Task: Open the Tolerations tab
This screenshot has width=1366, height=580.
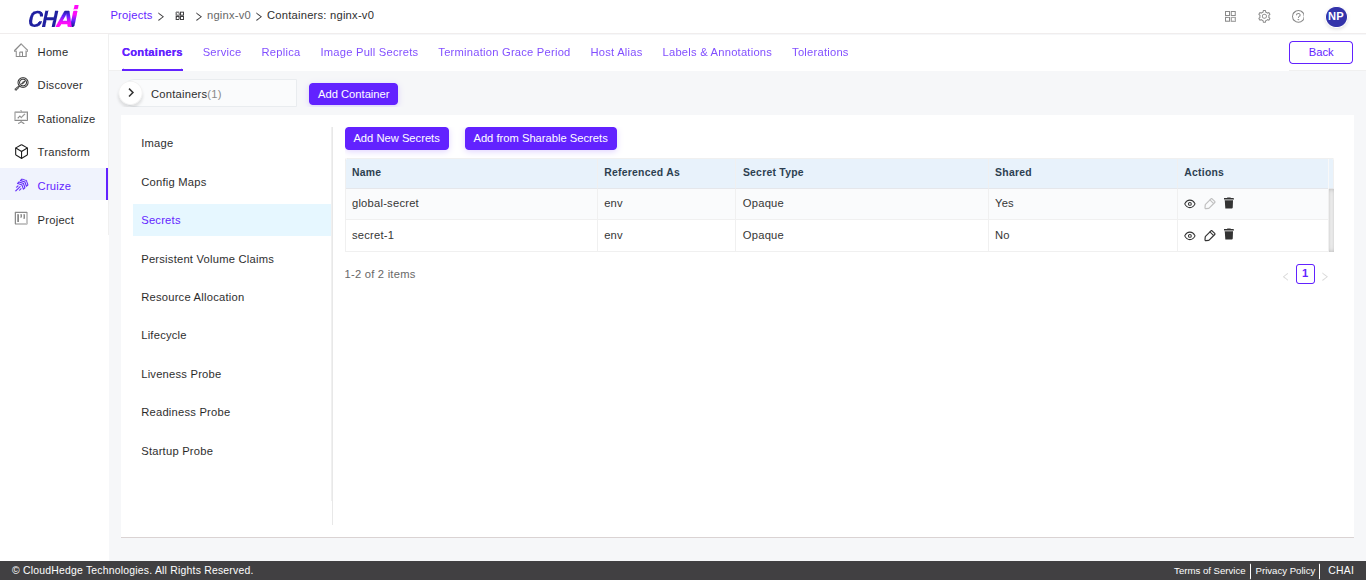Action: (x=820, y=52)
